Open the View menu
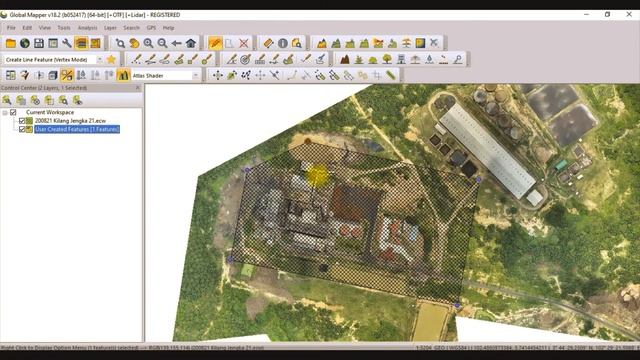Screen dimensions: 640x360 44,28
